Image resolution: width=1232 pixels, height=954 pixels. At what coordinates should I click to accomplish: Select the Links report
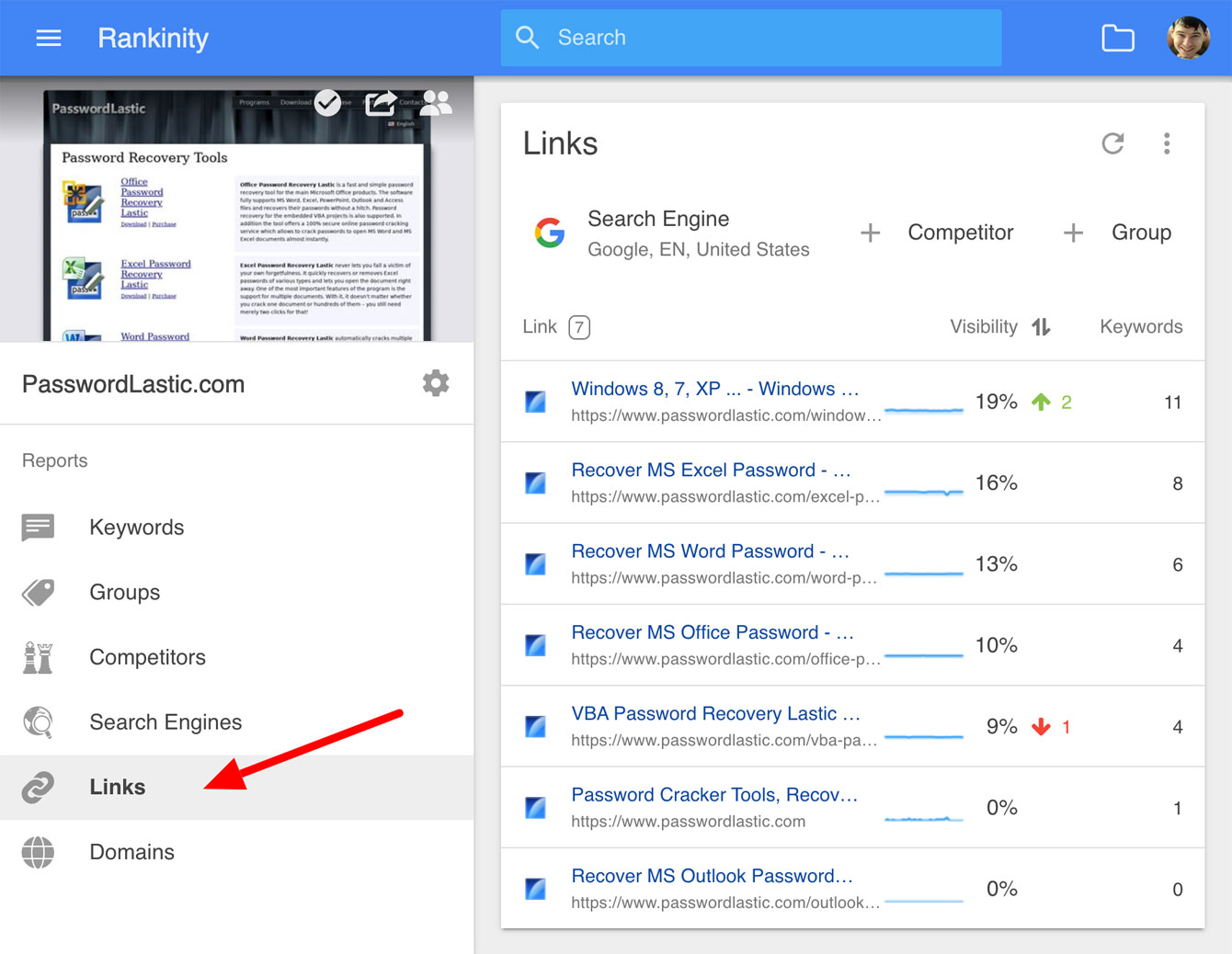[237, 788]
